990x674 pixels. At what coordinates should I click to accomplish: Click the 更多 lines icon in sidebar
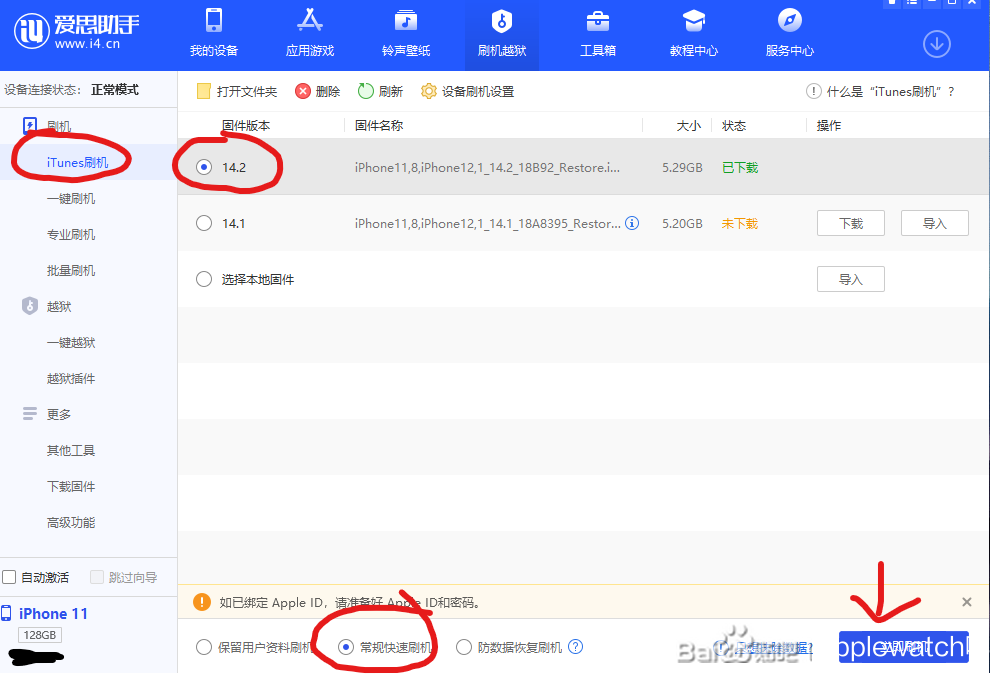pyautogui.click(x=30, y=414)
